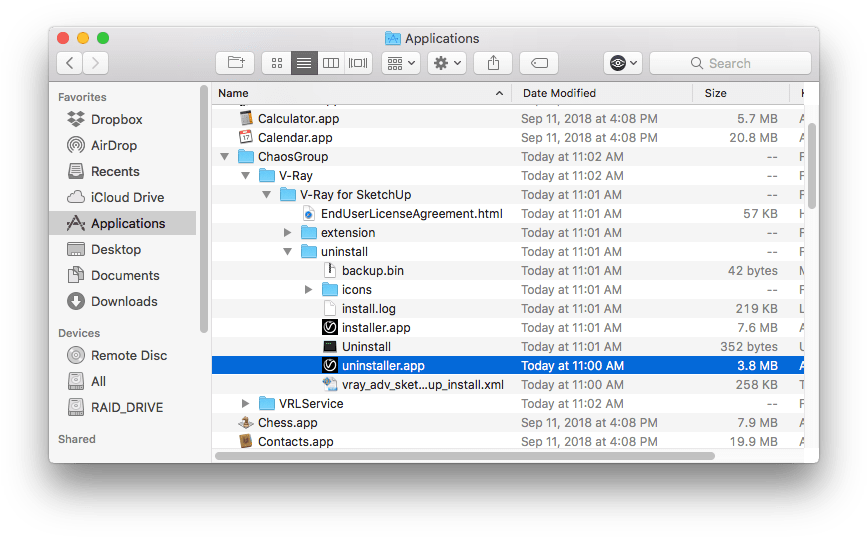867x537 pixels.
Task: Expand the VRLService folder
Action: pyautogui.click(x=246, y=404)
